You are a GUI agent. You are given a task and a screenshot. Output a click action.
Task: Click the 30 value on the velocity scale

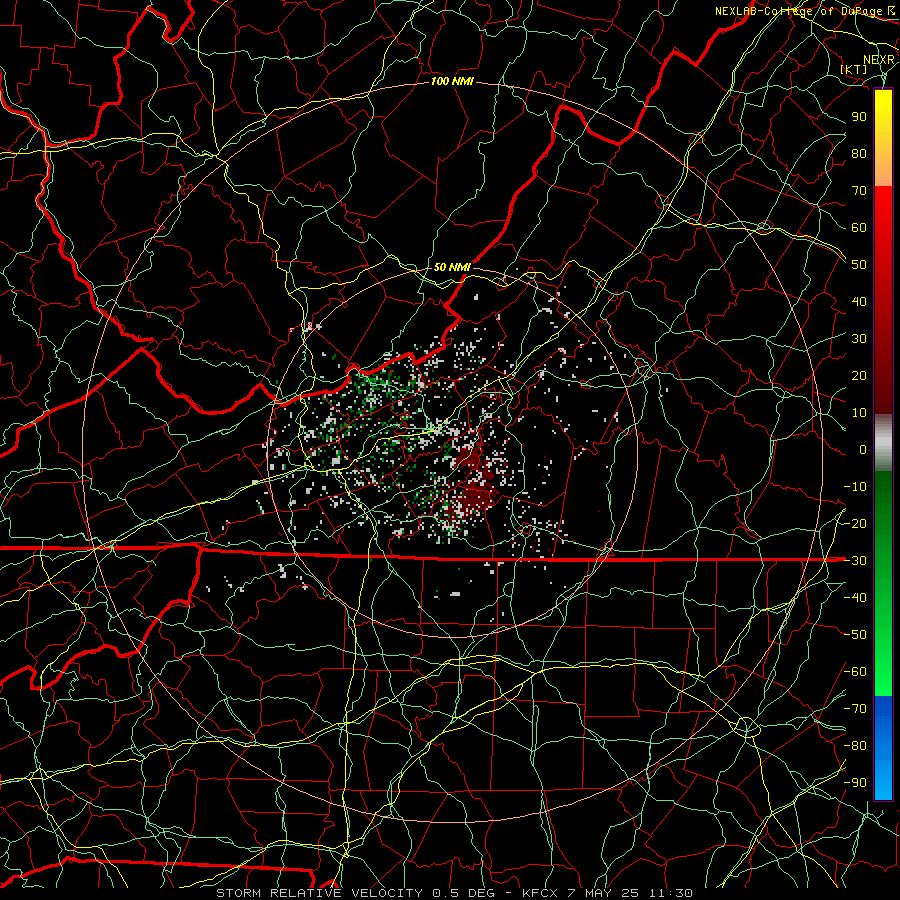tap(859, 339)
